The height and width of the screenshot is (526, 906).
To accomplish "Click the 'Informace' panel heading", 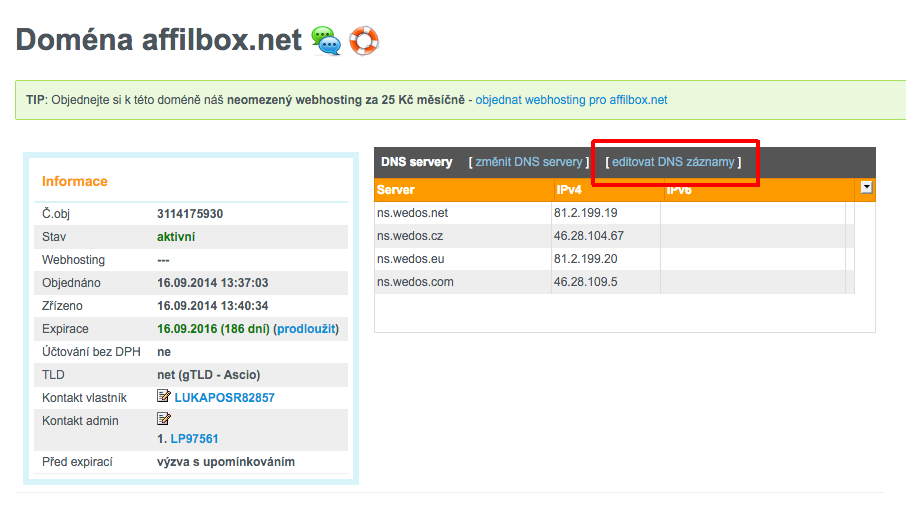I will [x=75, y=181].
